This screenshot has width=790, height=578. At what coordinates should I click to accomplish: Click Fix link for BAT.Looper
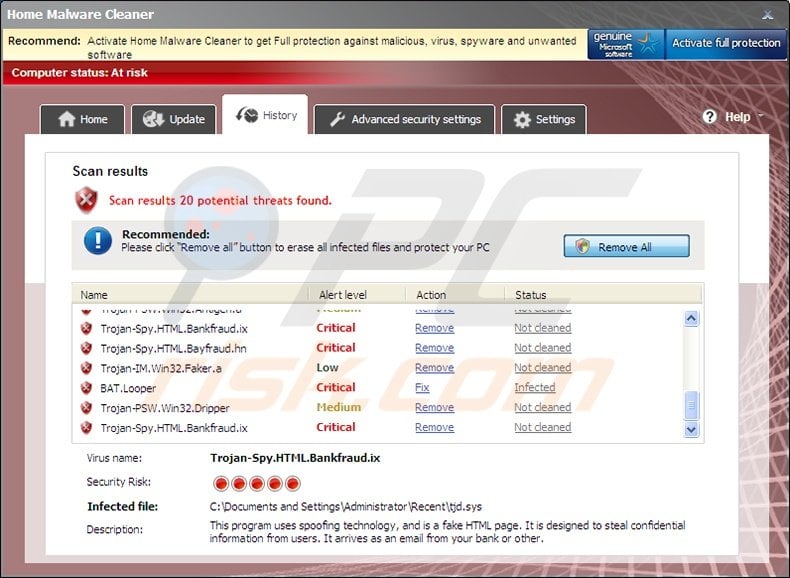(x=422, y=388)
